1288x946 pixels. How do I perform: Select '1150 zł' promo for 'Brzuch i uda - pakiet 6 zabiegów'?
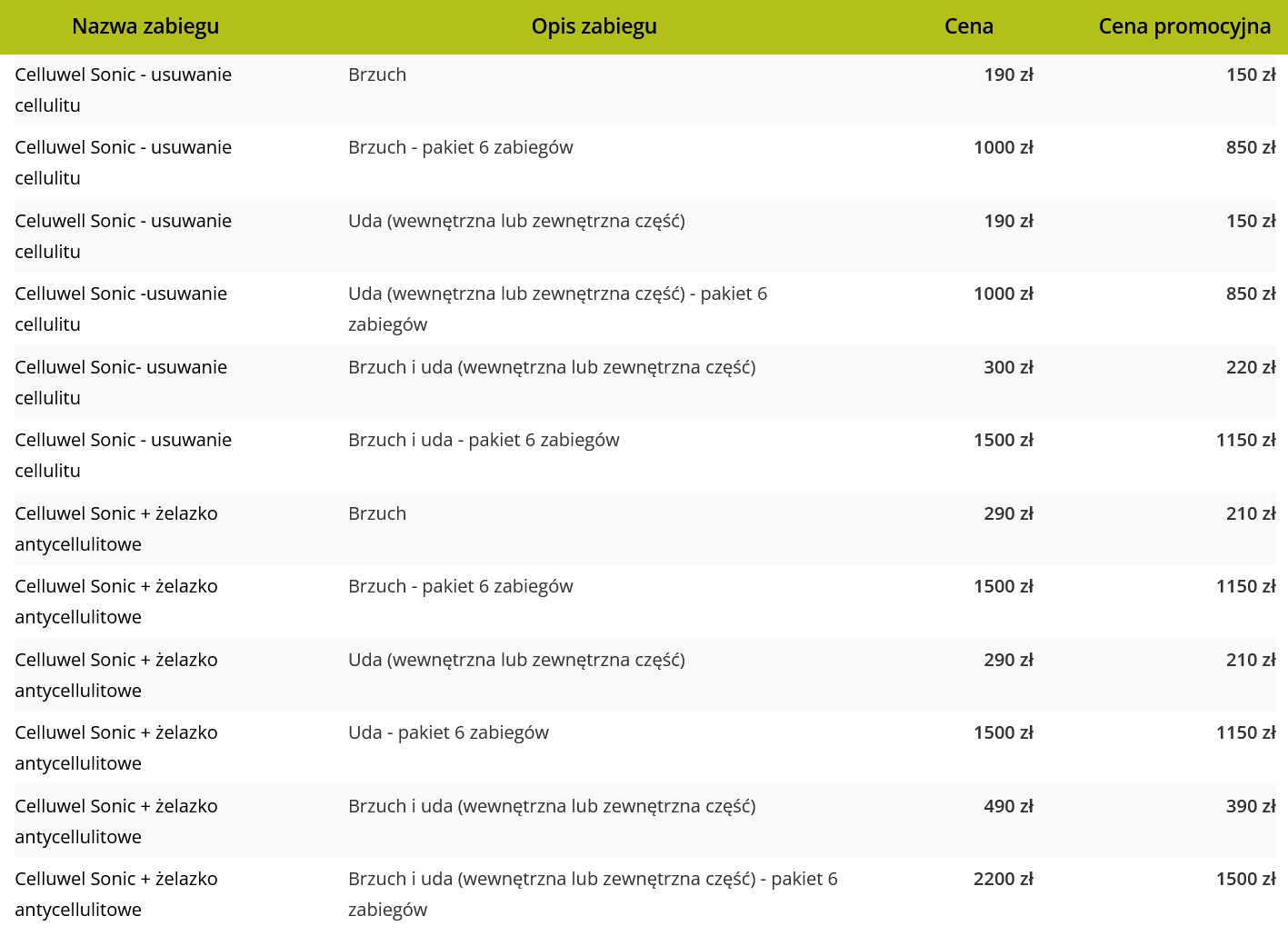[x=1246, y=440]
